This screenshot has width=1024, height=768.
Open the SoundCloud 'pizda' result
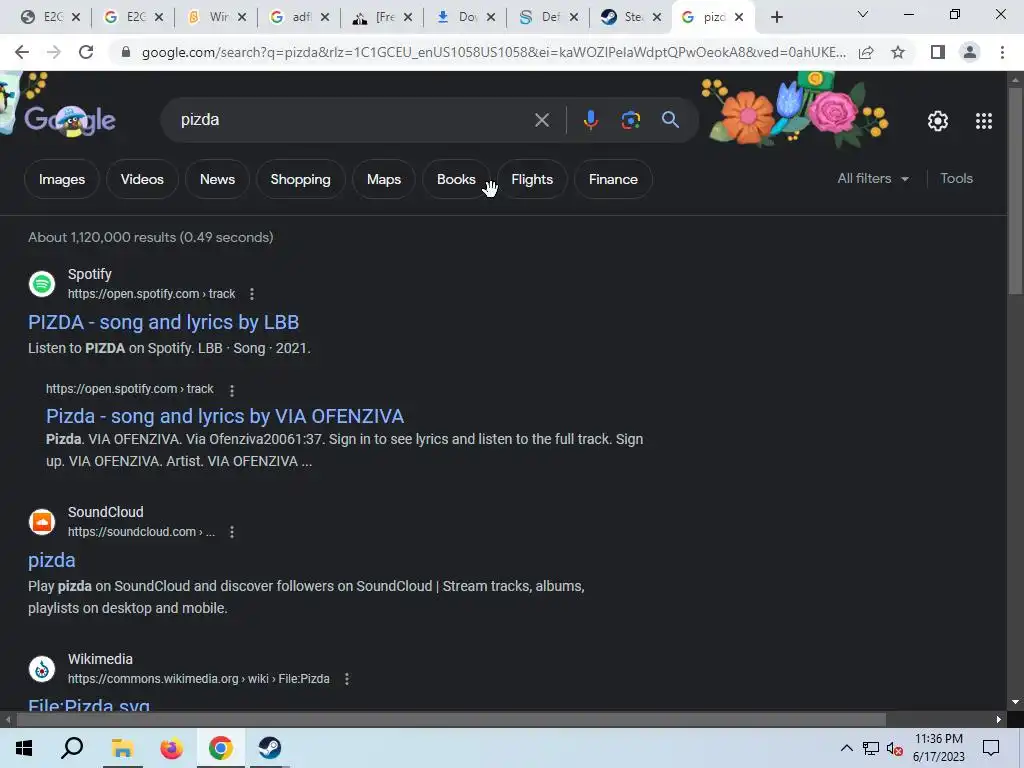coord(52,560)
